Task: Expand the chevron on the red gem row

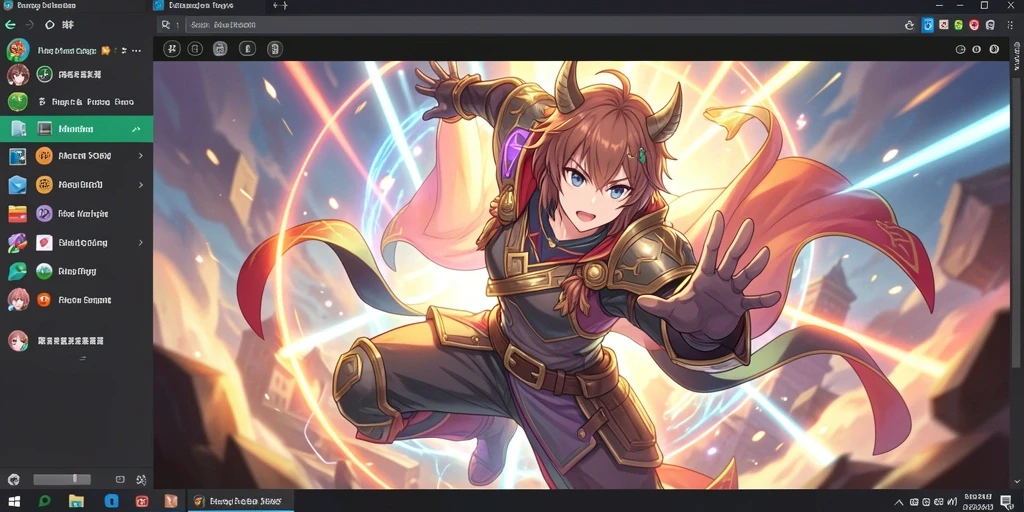Action: click(x=140, y=242)
